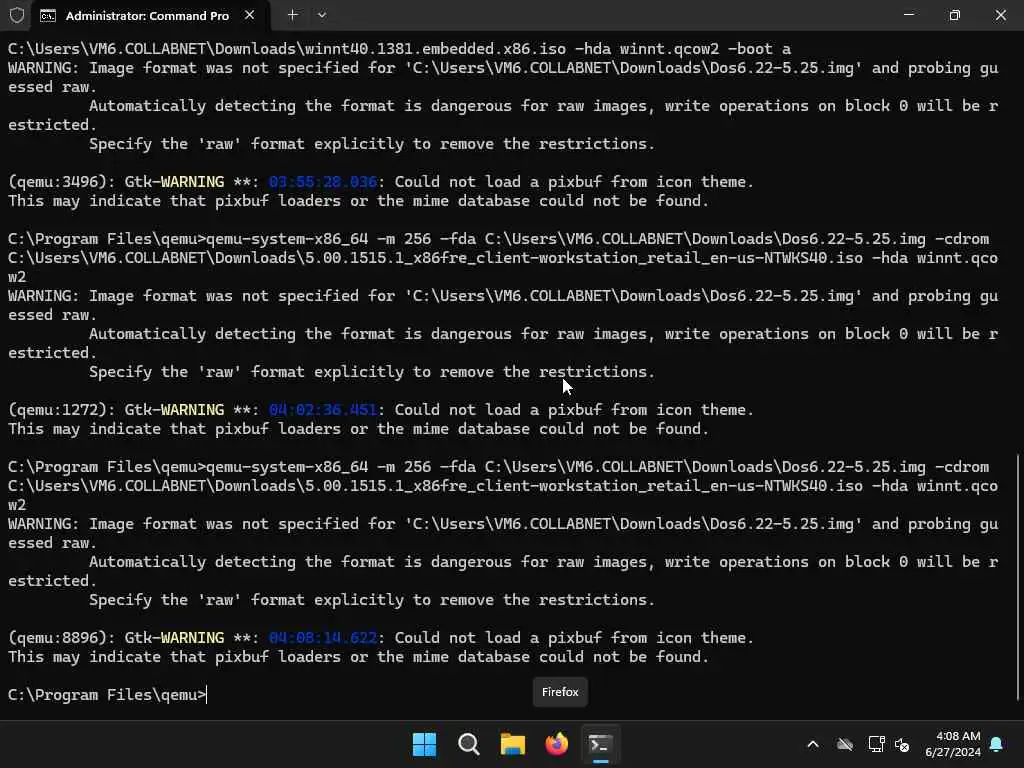Open the Windows Start menu
This screenshot has width=1024, height=768.
point(424,744)
